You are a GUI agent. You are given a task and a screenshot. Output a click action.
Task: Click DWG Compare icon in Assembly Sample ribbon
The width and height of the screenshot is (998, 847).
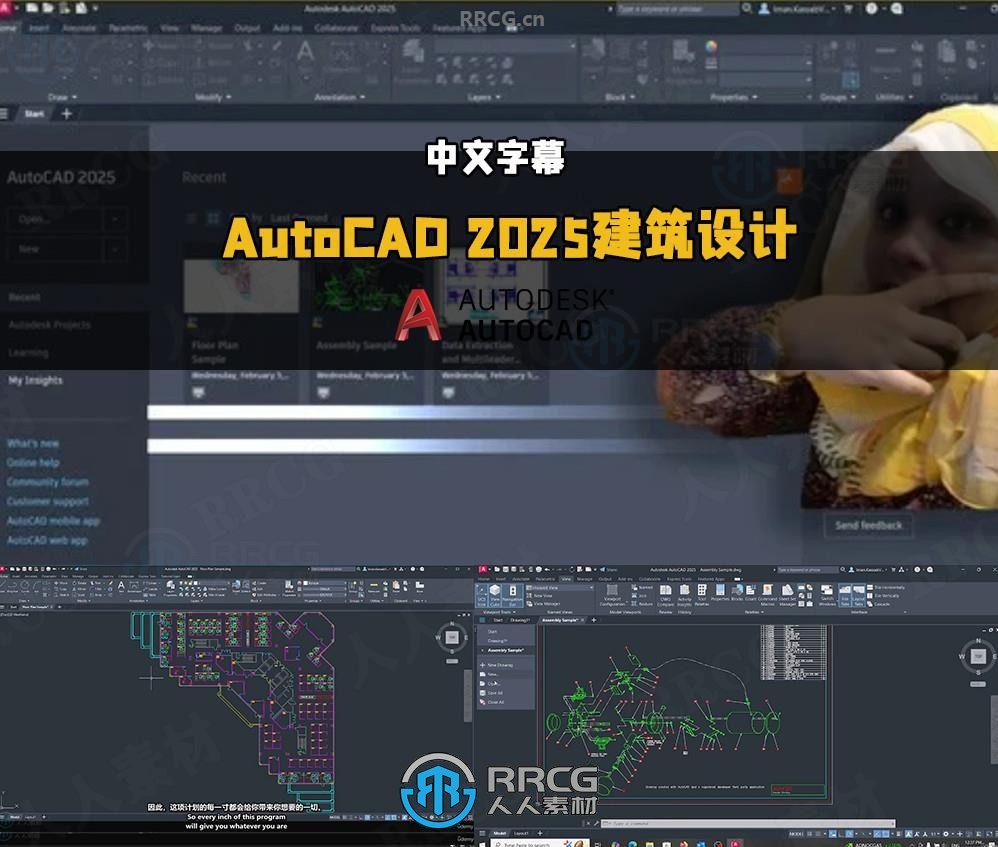click(x=666, y=595)
